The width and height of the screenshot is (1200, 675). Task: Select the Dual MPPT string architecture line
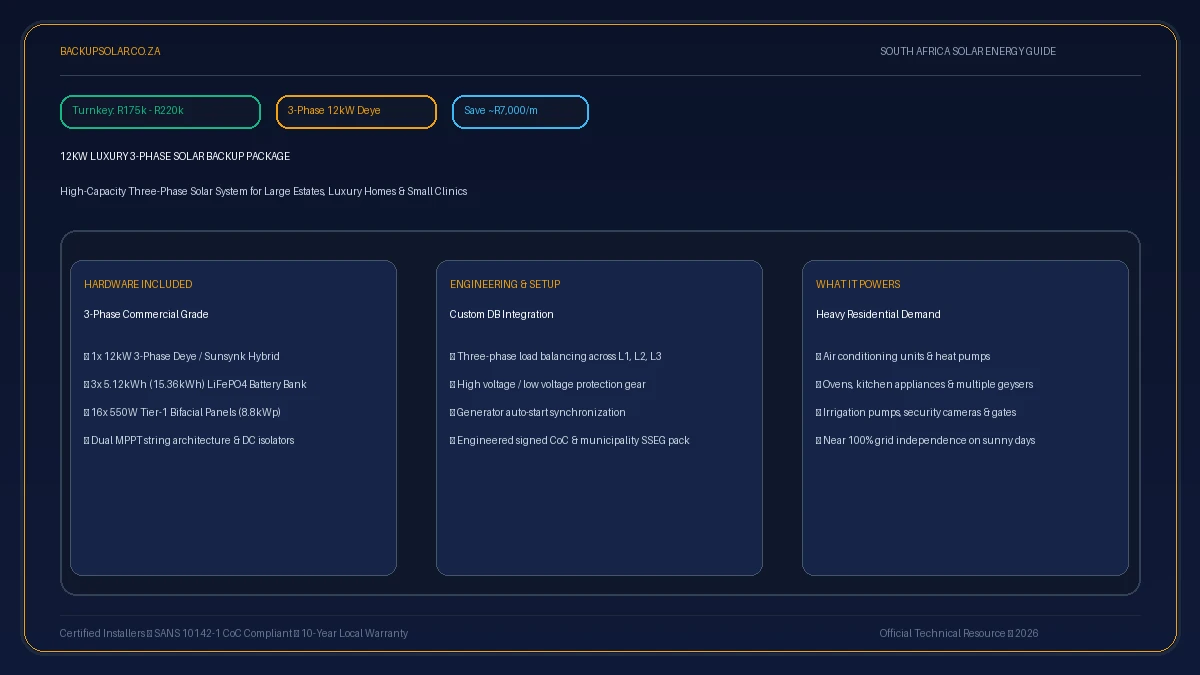coord(189,440)
